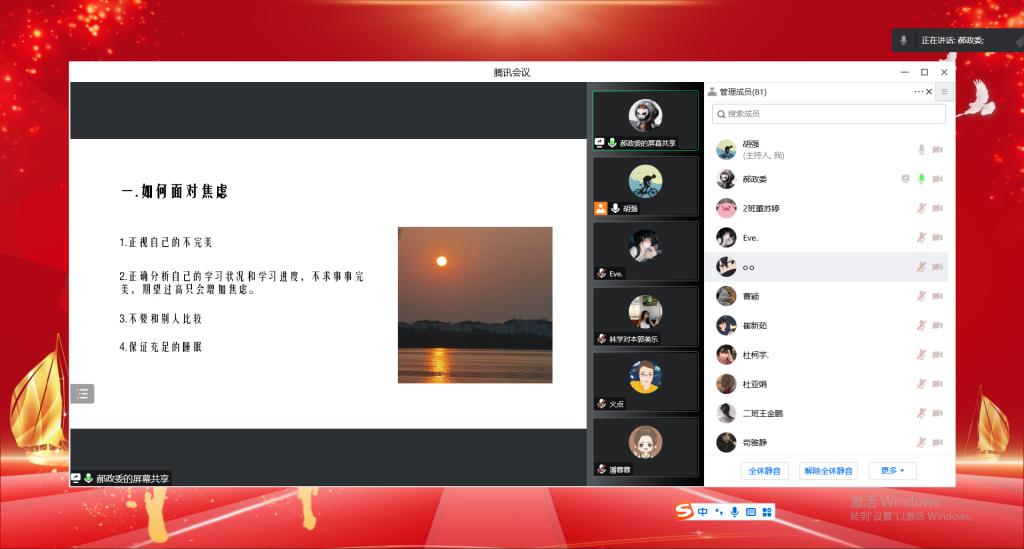The width and height of the screenshot is (1024, 549).
Task: Click the 解除全体静音 button
Action: [x=828, y=471]
